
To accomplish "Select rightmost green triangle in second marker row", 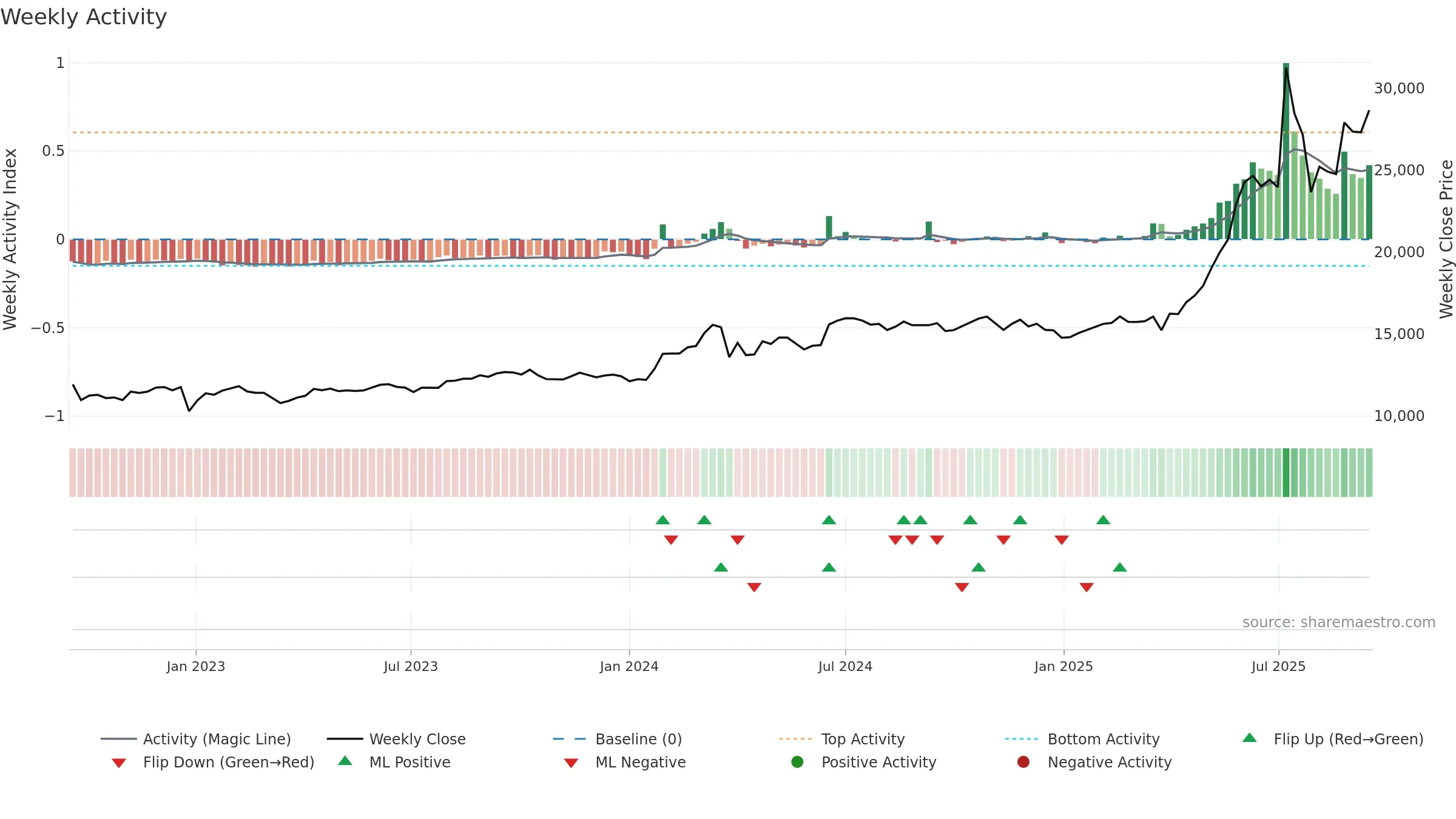I will [1120, 567].
